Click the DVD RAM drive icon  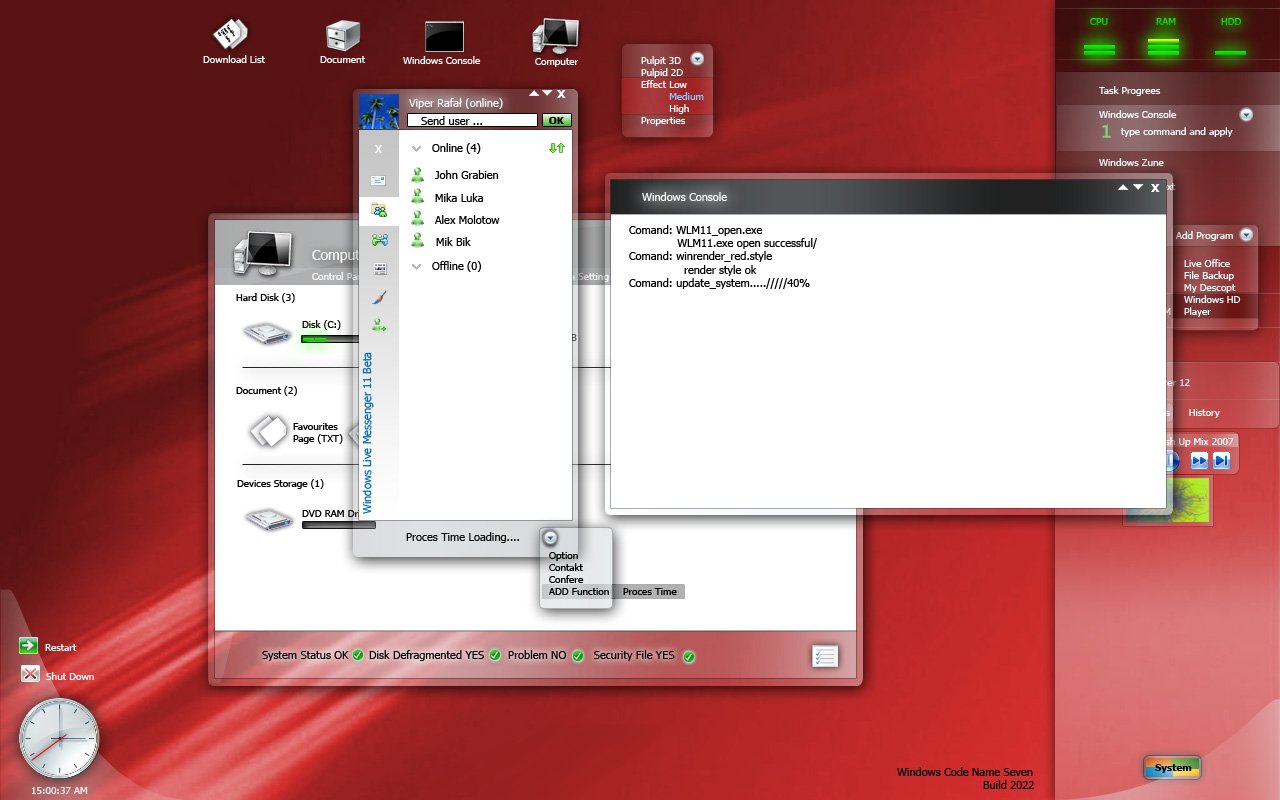pos(267,518)
